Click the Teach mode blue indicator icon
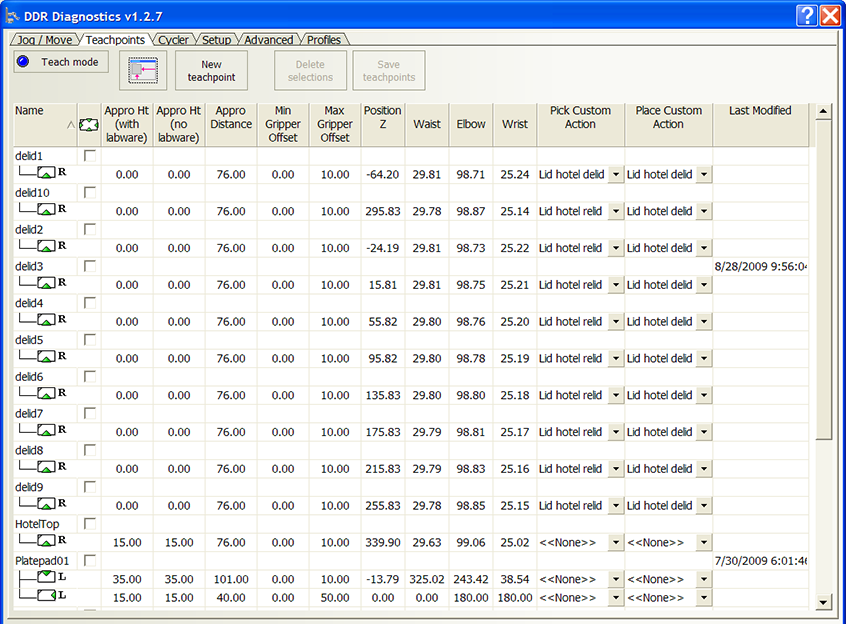This screenshot has width=846, height=624. click(x=26, y=62)
